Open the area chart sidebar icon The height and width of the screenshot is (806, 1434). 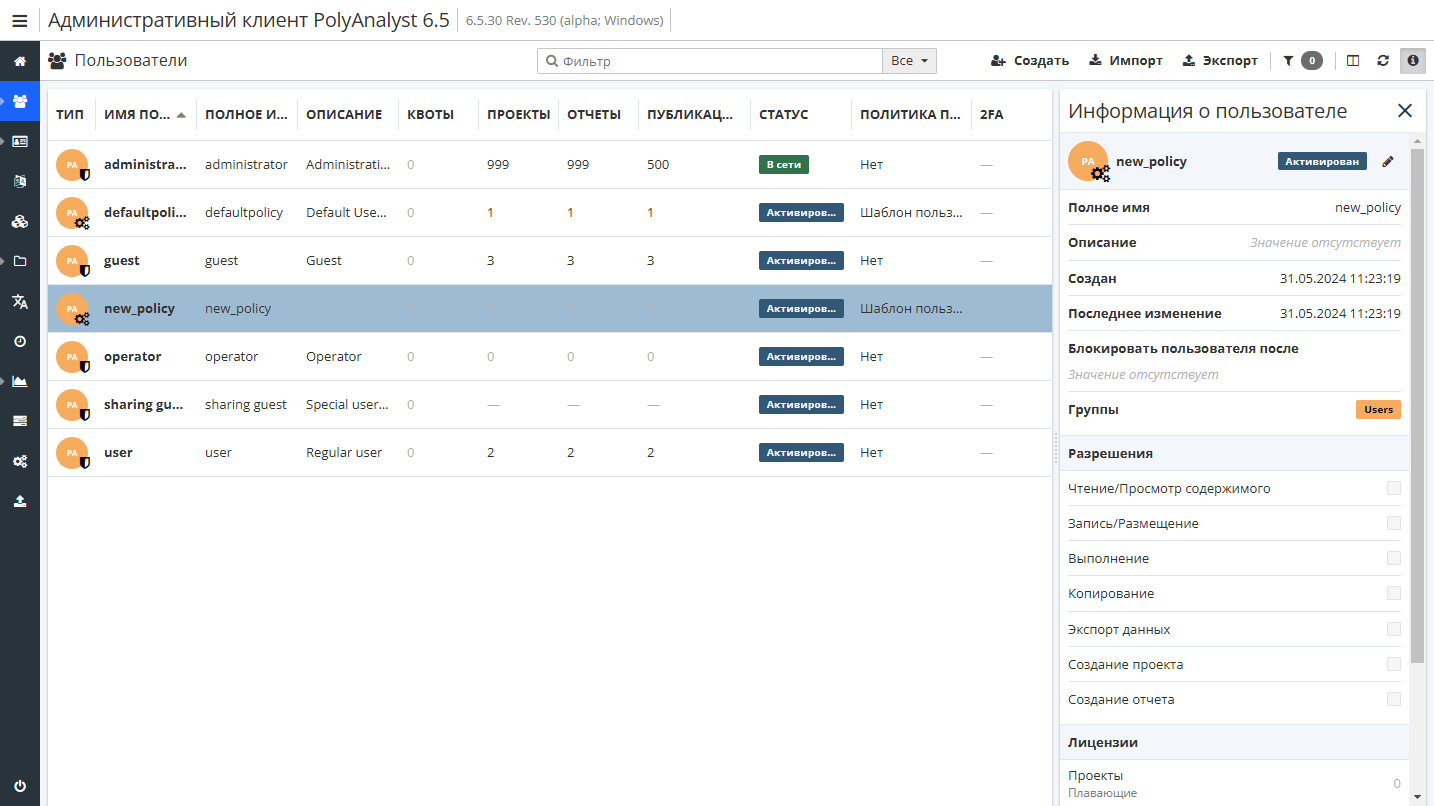(x=20, y=381)
